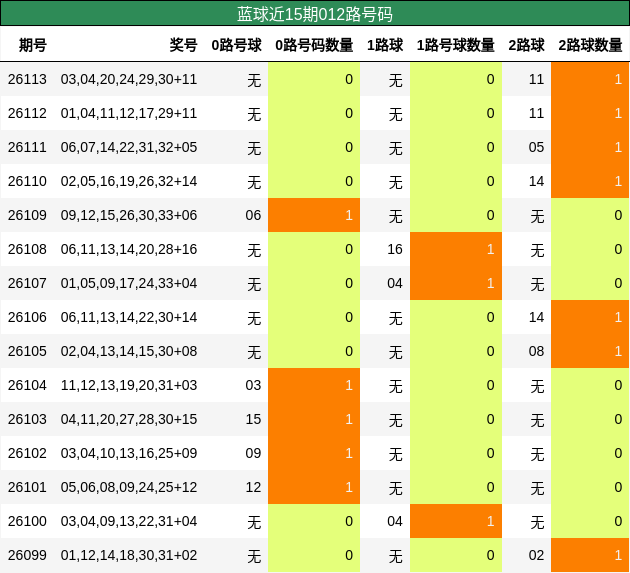Screen dimensions: 630x573
Task: Click 0路号球 value 09 in row 26102
Action: pyautogui.click(x=253, y=453)
